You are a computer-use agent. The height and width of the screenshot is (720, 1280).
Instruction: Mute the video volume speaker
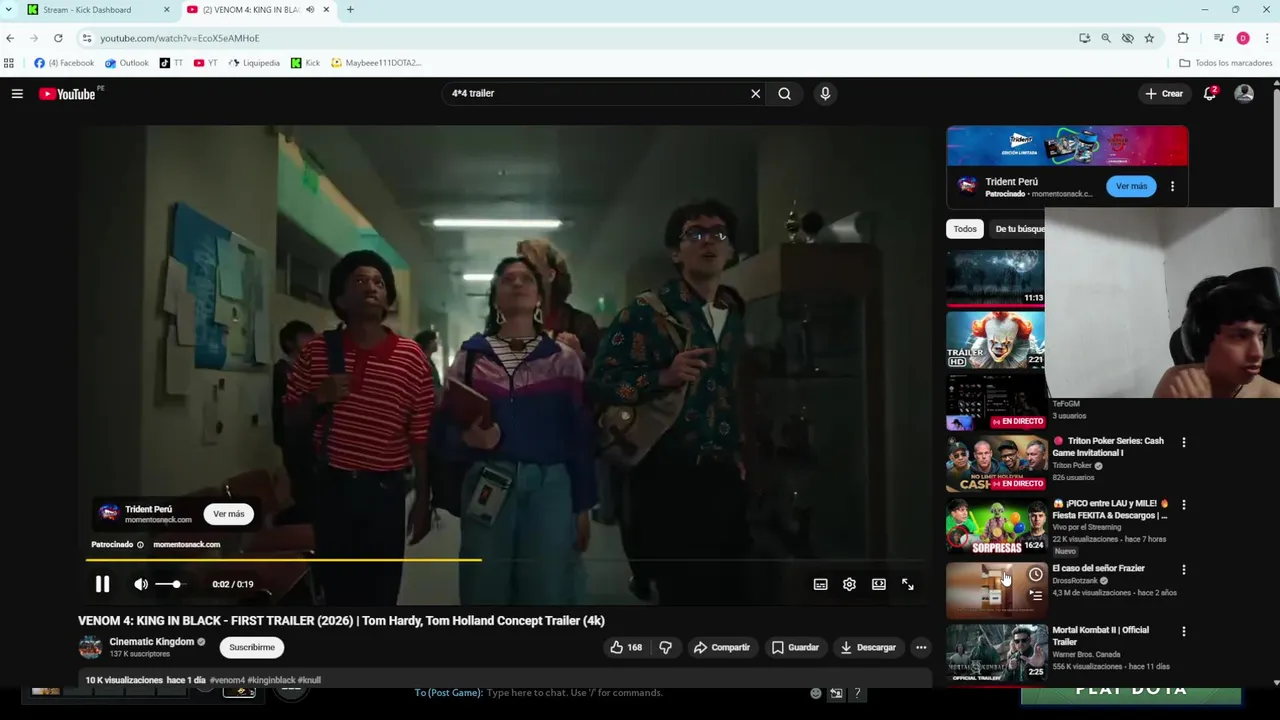pos(141,584)
